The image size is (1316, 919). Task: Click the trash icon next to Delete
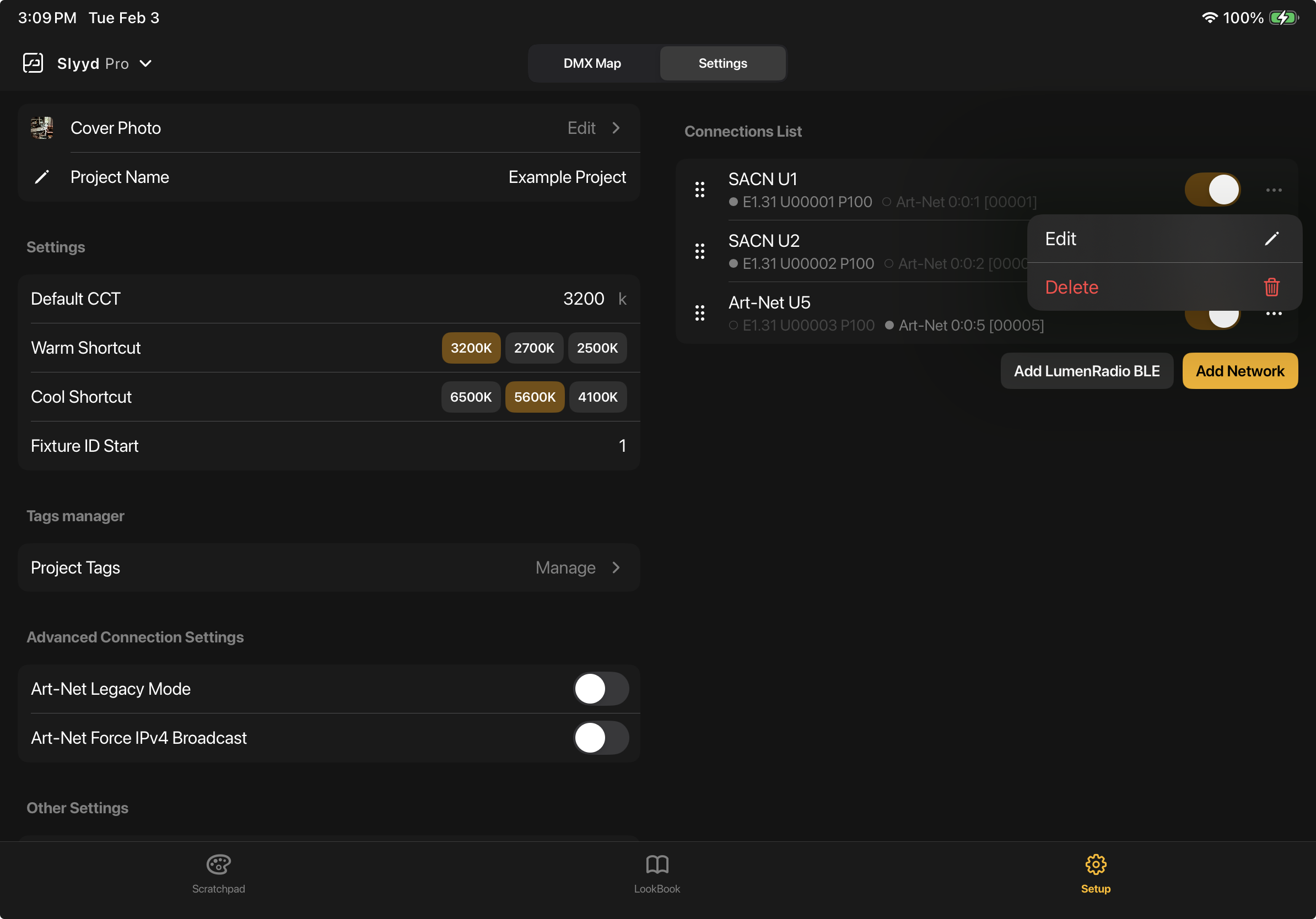[x=1272, y=287]
